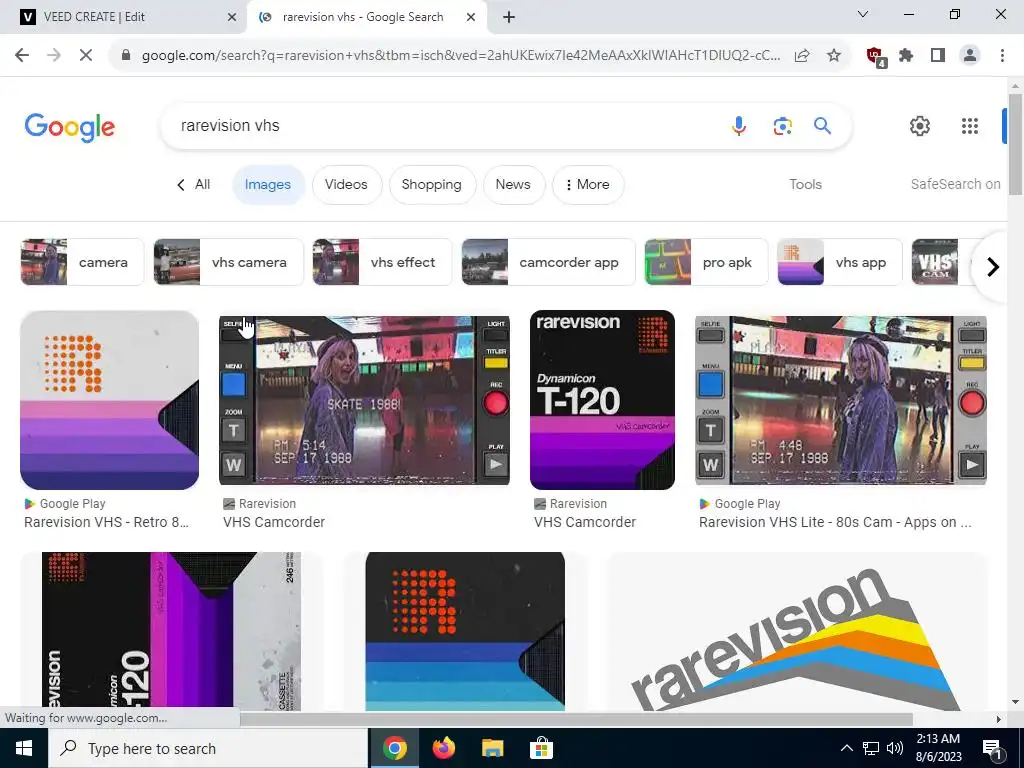Switch to Videos results
This screenshot has height=768, width=1024.
coord(346,185)
